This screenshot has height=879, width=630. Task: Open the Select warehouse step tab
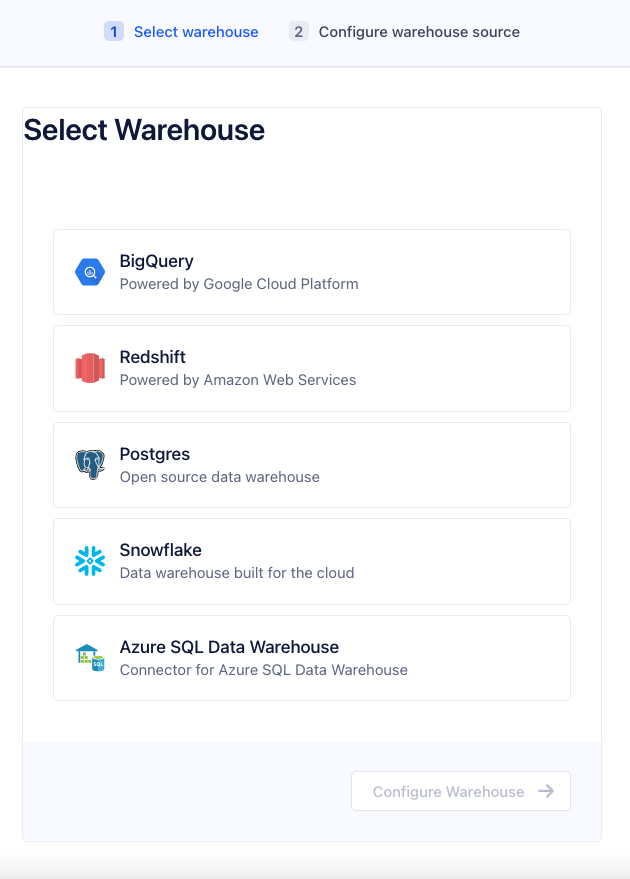pyautogui.click(x=196, y=32)
